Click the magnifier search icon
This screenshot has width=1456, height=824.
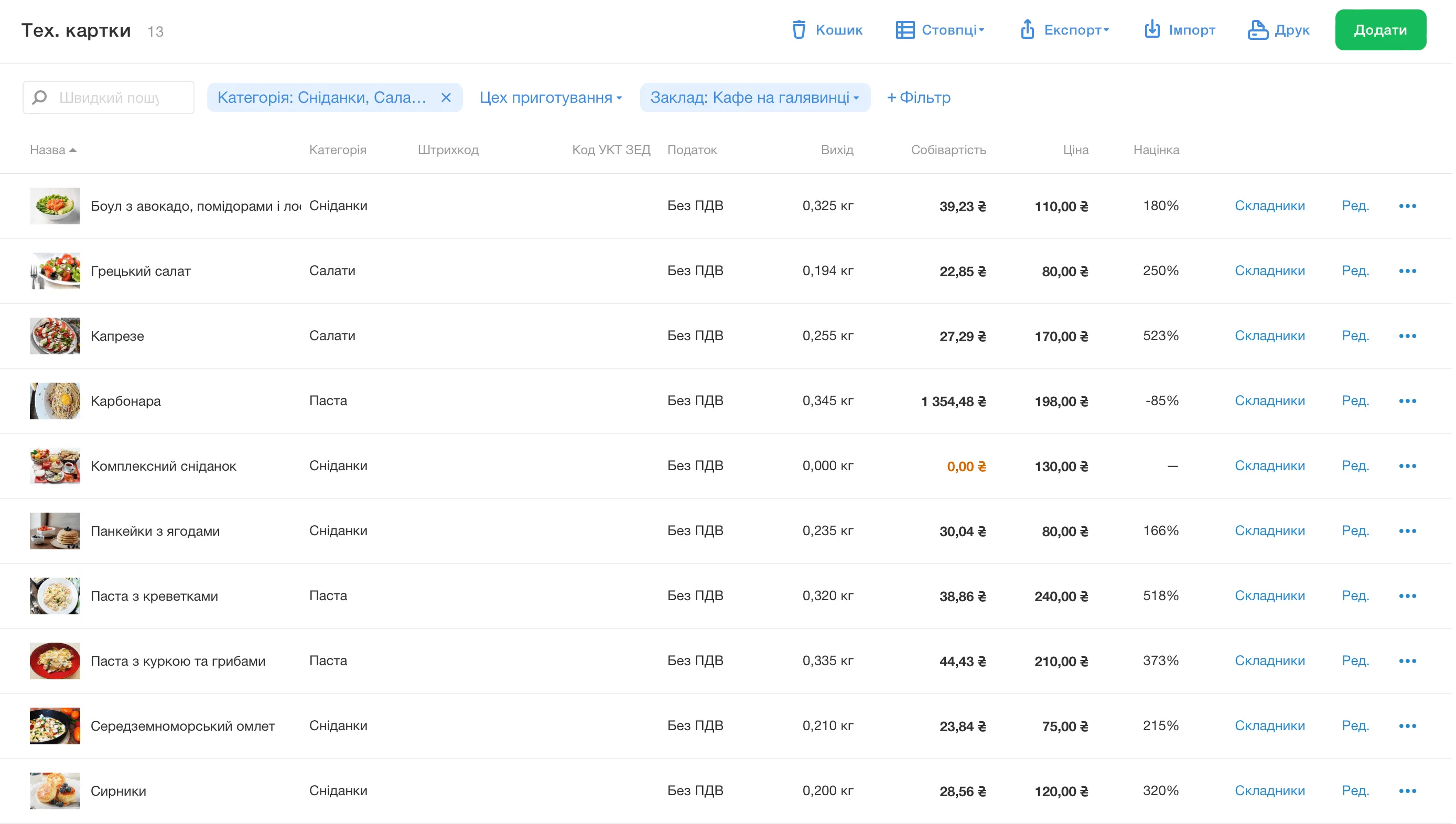click(x=40, y=97)
